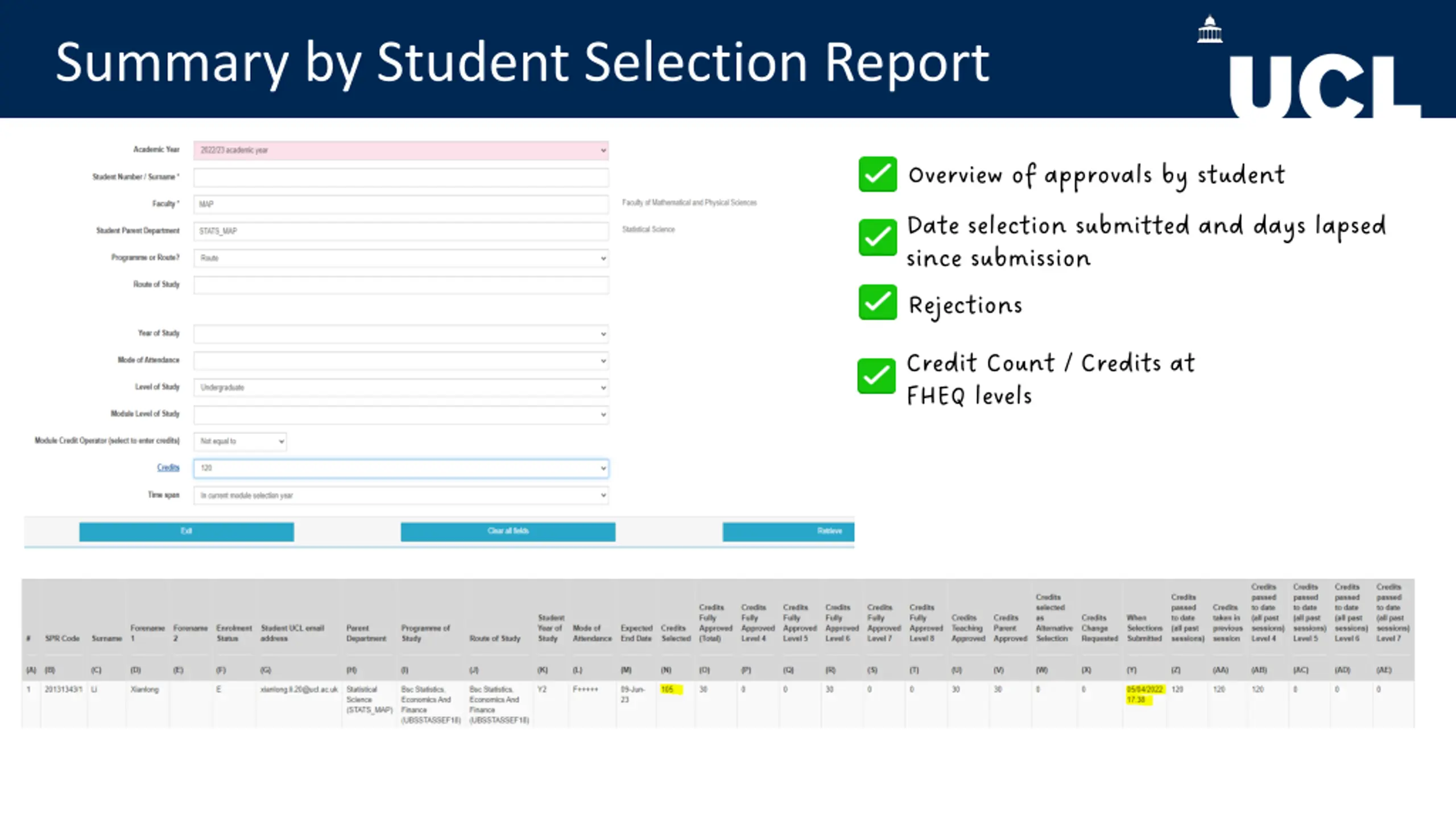The height and width of the screenshot is (819, 1456).
Task: Expand the Year of Study dropdown
Action: [x=401, y=334]
